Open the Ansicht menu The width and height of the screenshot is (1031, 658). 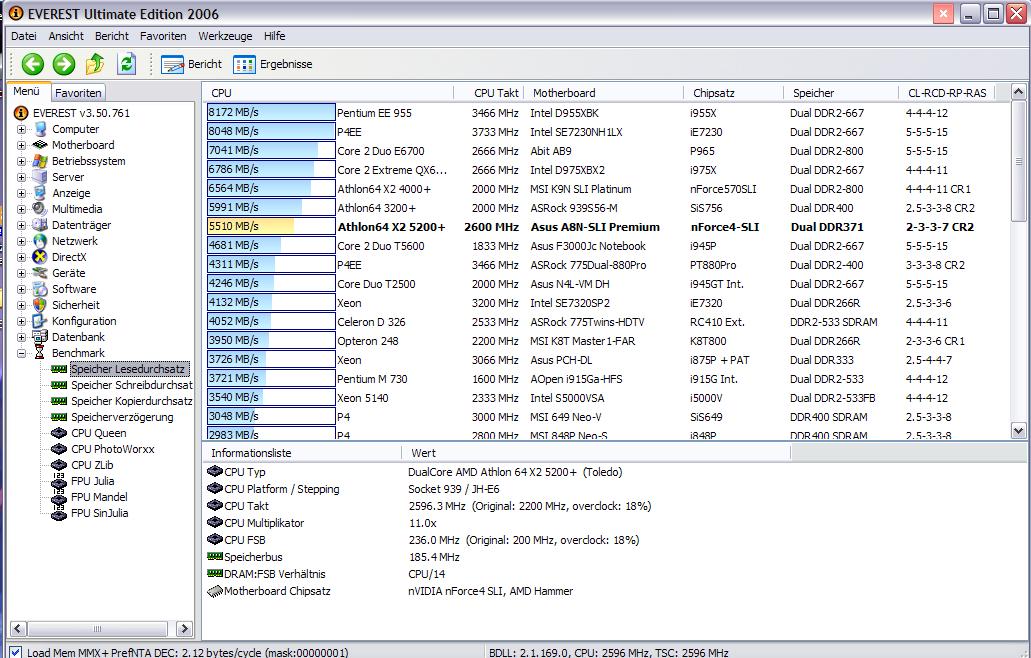(x=66, y=36)
